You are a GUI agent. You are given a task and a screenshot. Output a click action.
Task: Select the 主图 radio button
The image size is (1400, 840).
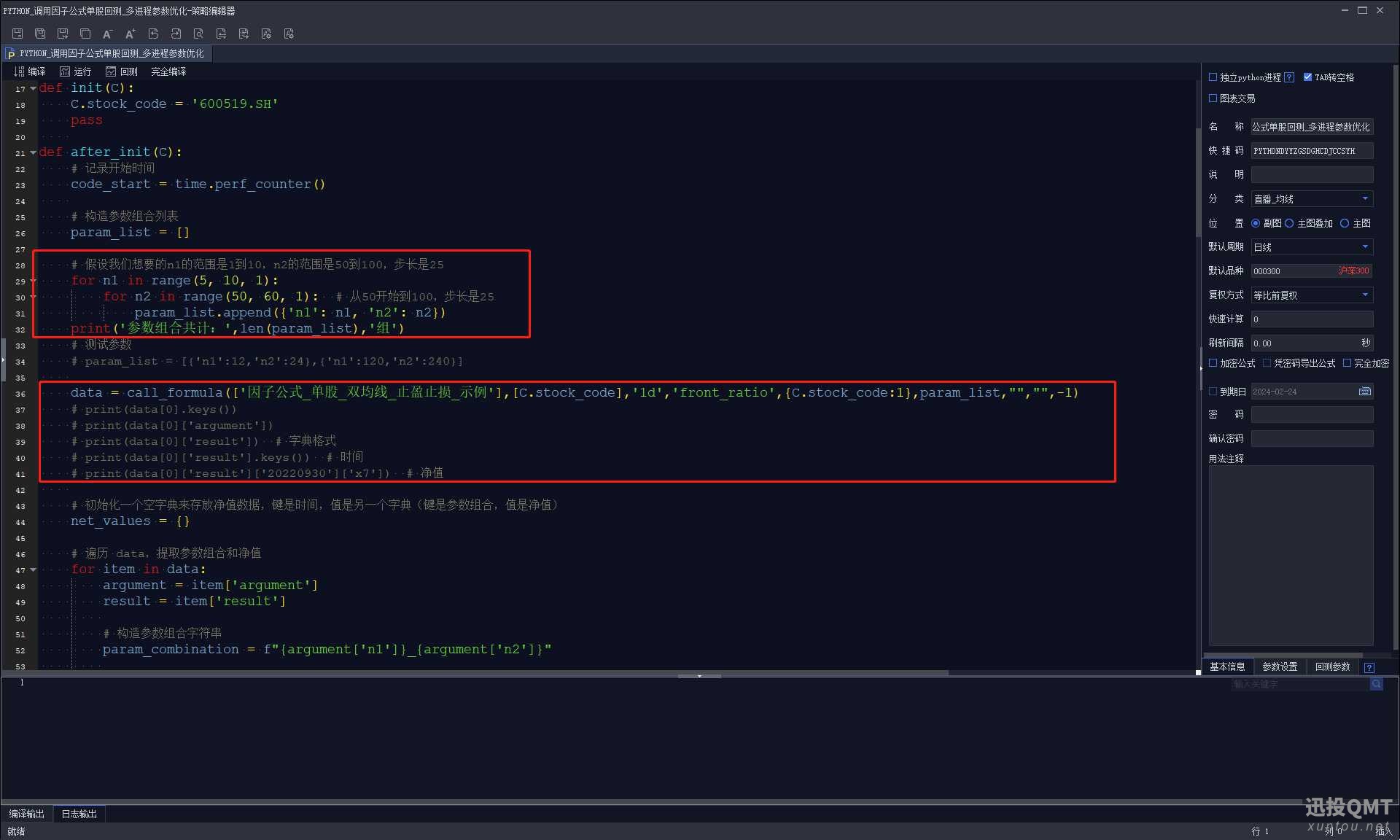click(1345, 223)
